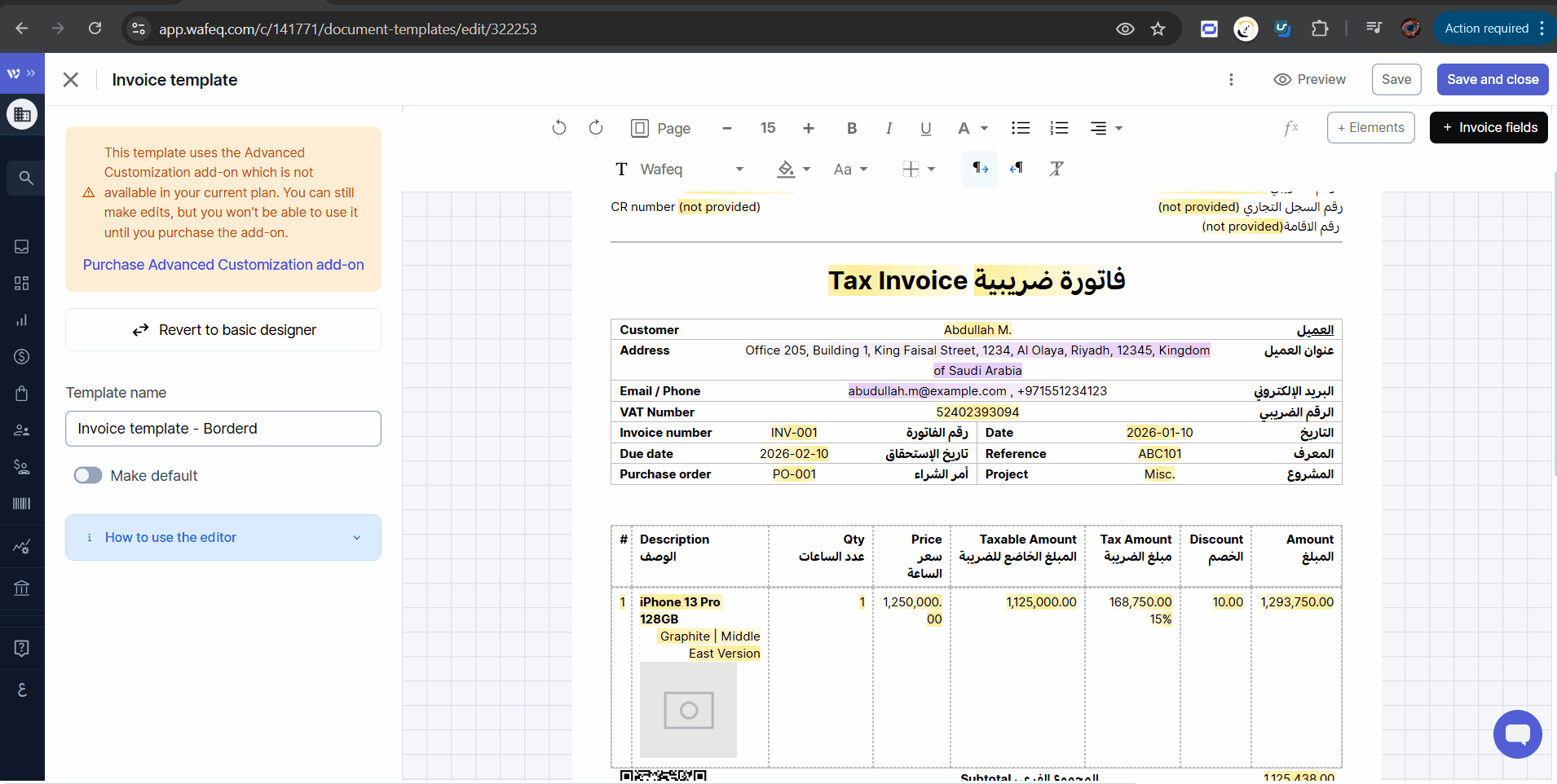The height and width of the screenshot is (784, 1557).
Task: Open the chat support bubble
Action: (1517, 733)
